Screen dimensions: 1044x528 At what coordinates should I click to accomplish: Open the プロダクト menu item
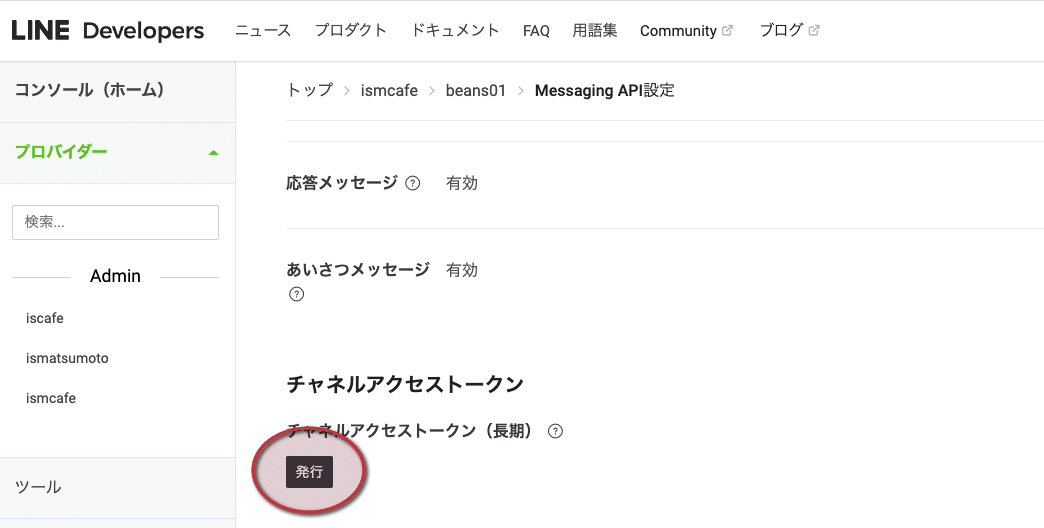click(x=351, y=31)
